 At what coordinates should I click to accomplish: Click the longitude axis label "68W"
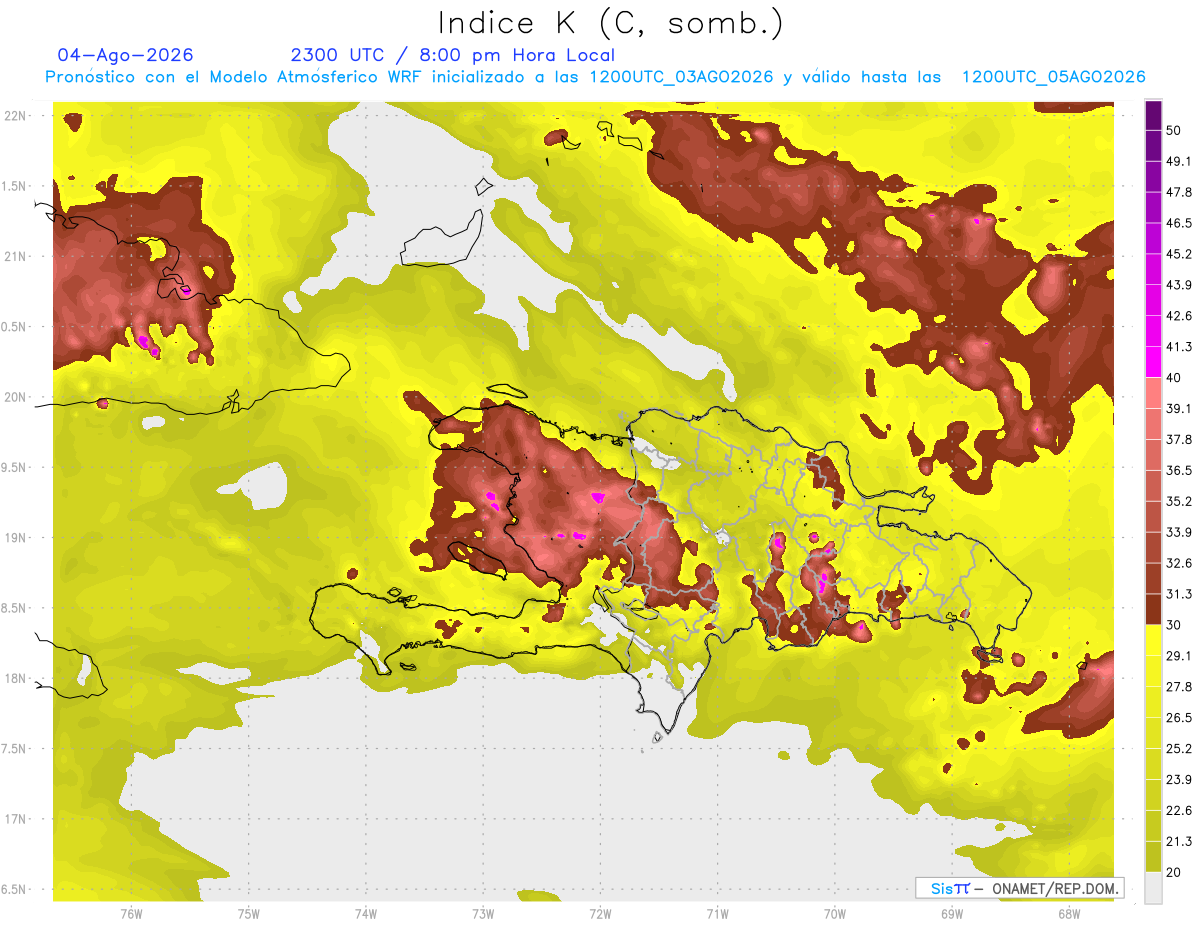point(1069,914)
